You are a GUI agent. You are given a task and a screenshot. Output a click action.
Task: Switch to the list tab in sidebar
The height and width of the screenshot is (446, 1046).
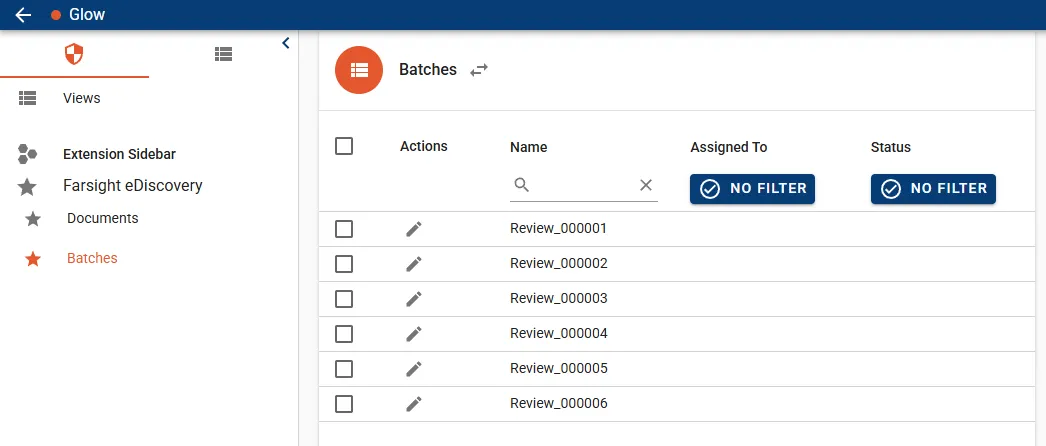[224, 54]
